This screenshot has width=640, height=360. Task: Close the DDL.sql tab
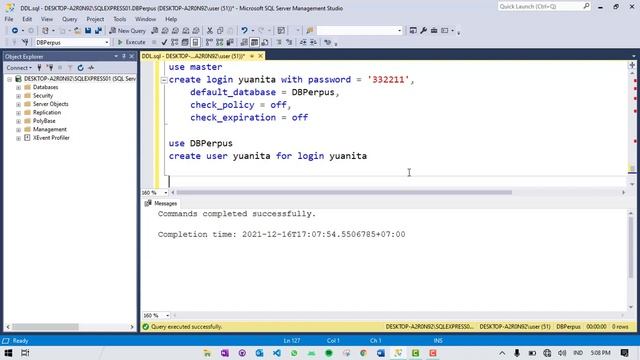260,56
